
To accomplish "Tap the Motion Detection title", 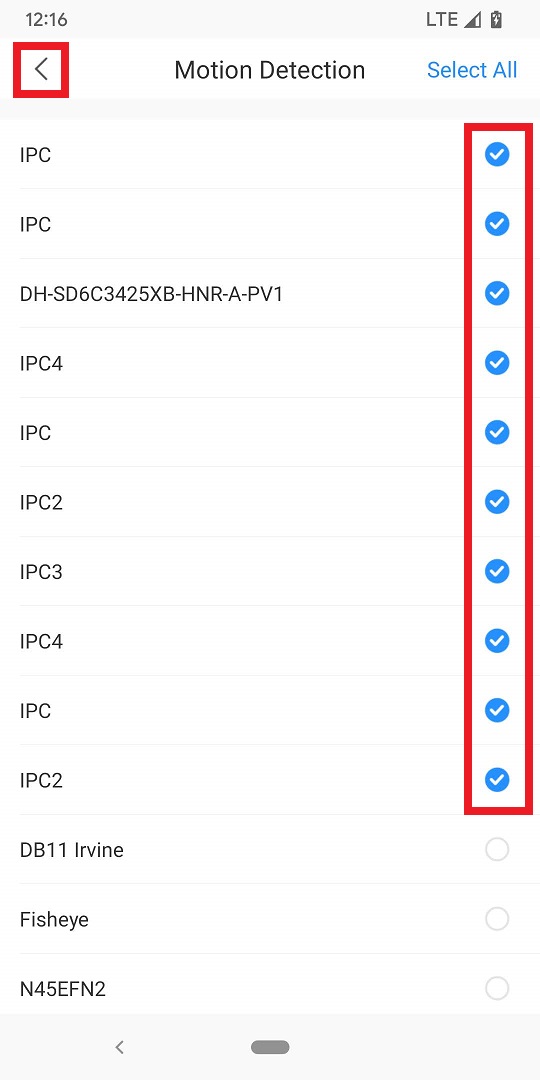I will click(x=269, y=70).
